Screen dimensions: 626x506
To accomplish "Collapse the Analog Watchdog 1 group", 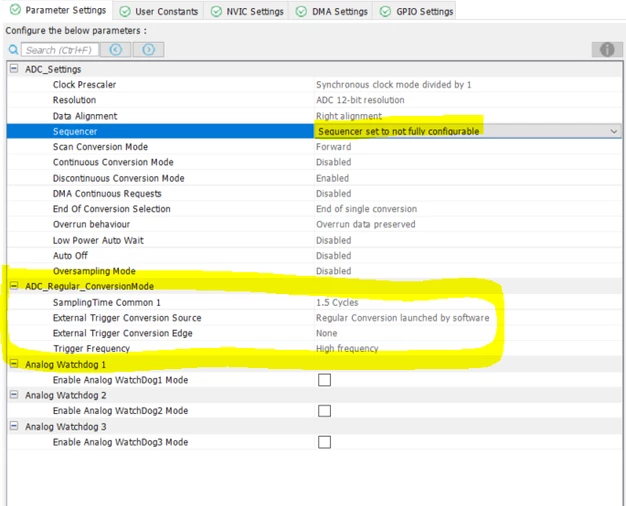I will coord(14,364).
